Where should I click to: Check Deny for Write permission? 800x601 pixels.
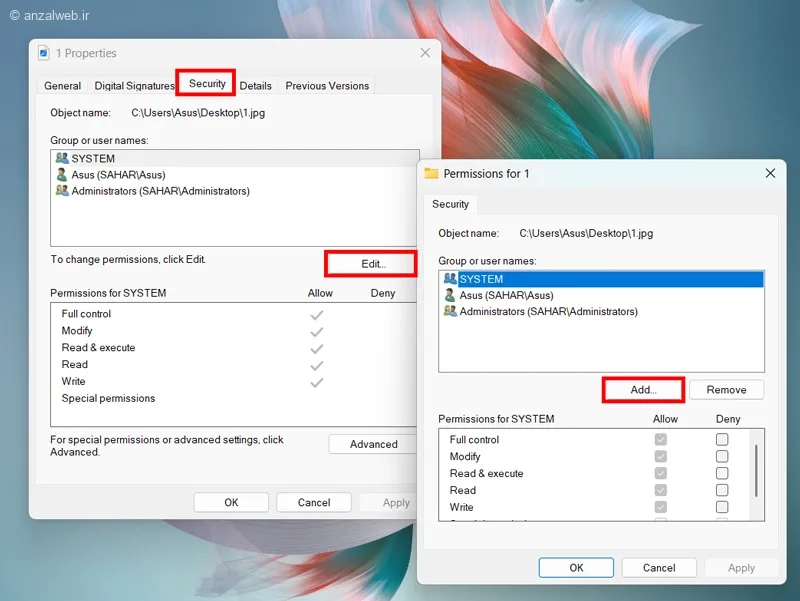pyautogui.click(x=722, y=507)
